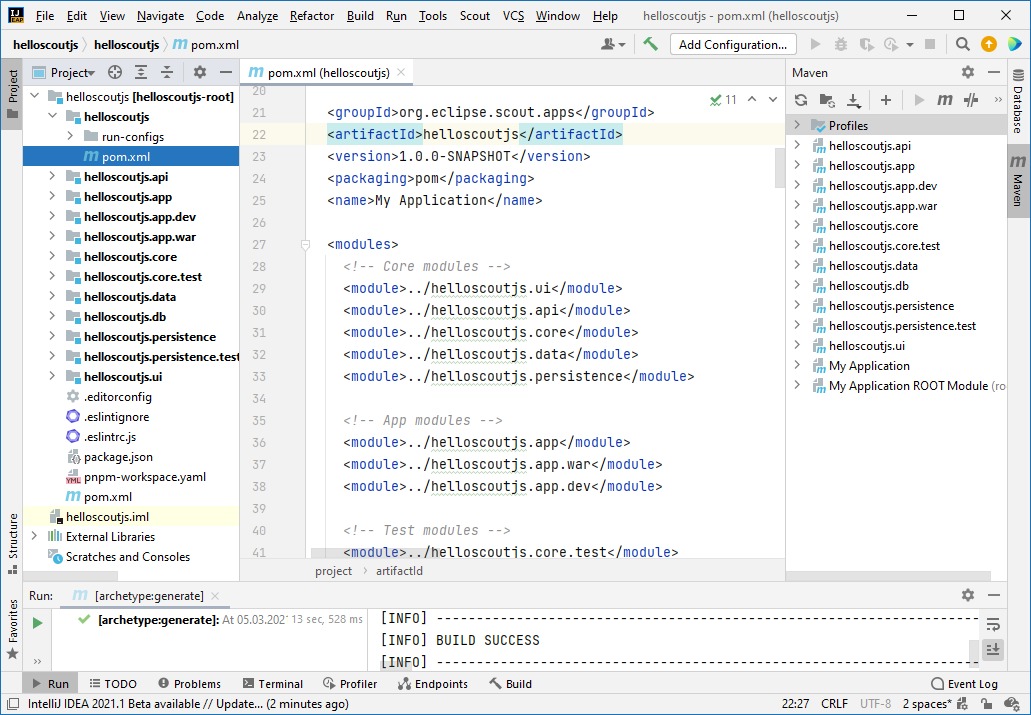
Task: Download sources and documentation in Maven panel
Action: [855, 100]
